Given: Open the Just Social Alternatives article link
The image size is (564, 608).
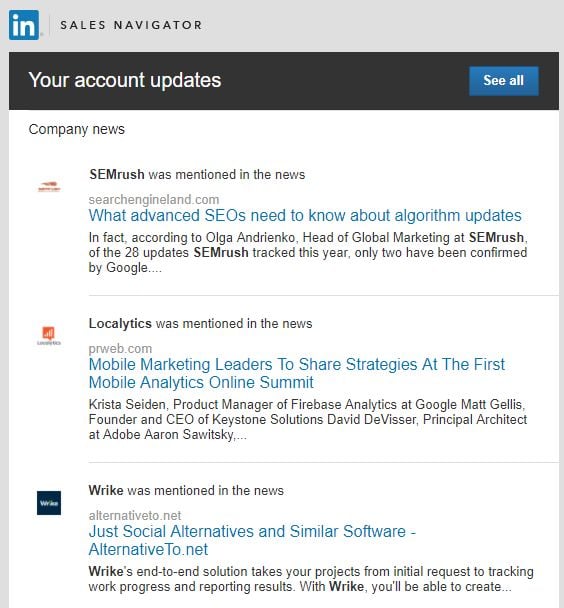Looking at the screenshot, I should pyautogui.click(x=252, y=540).
